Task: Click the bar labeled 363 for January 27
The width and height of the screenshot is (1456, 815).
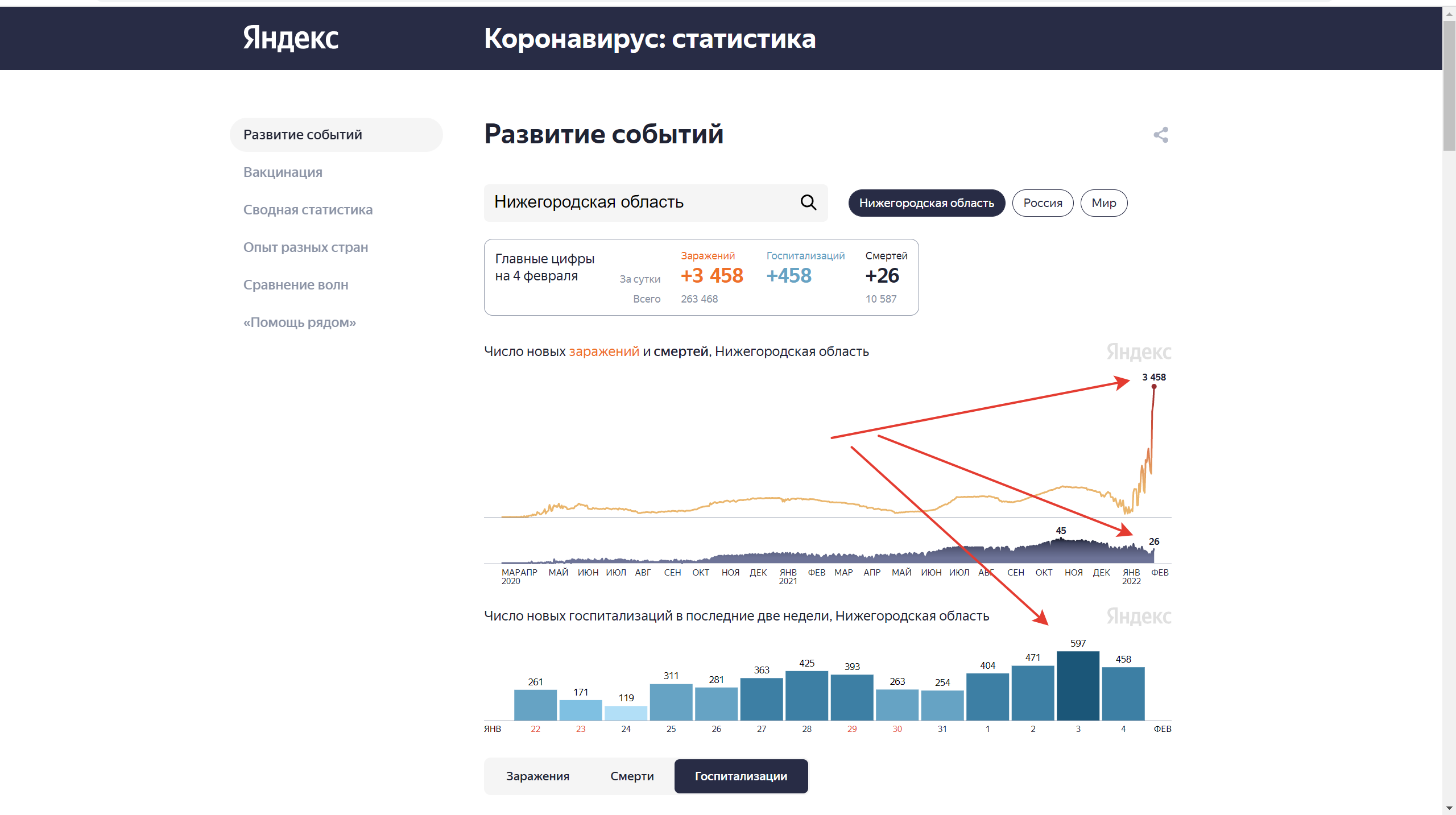Action: click(762, 699)
